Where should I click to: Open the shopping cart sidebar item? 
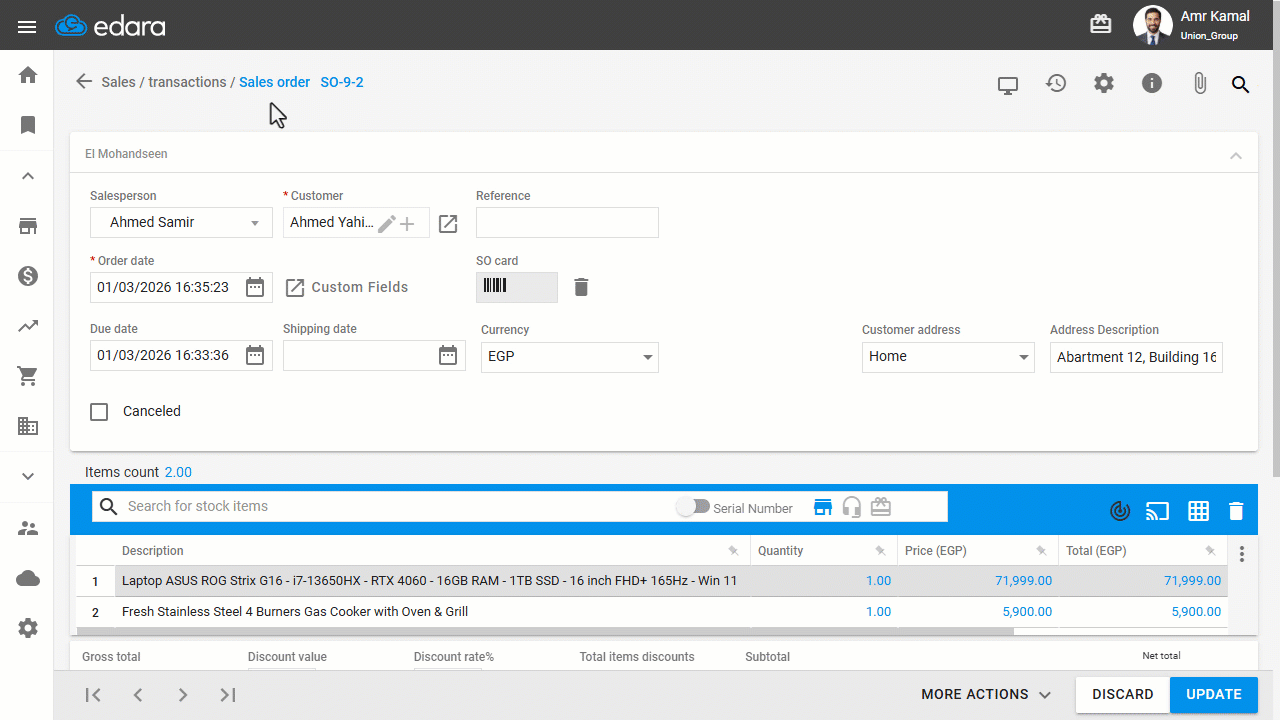click(x=28, y=376)
